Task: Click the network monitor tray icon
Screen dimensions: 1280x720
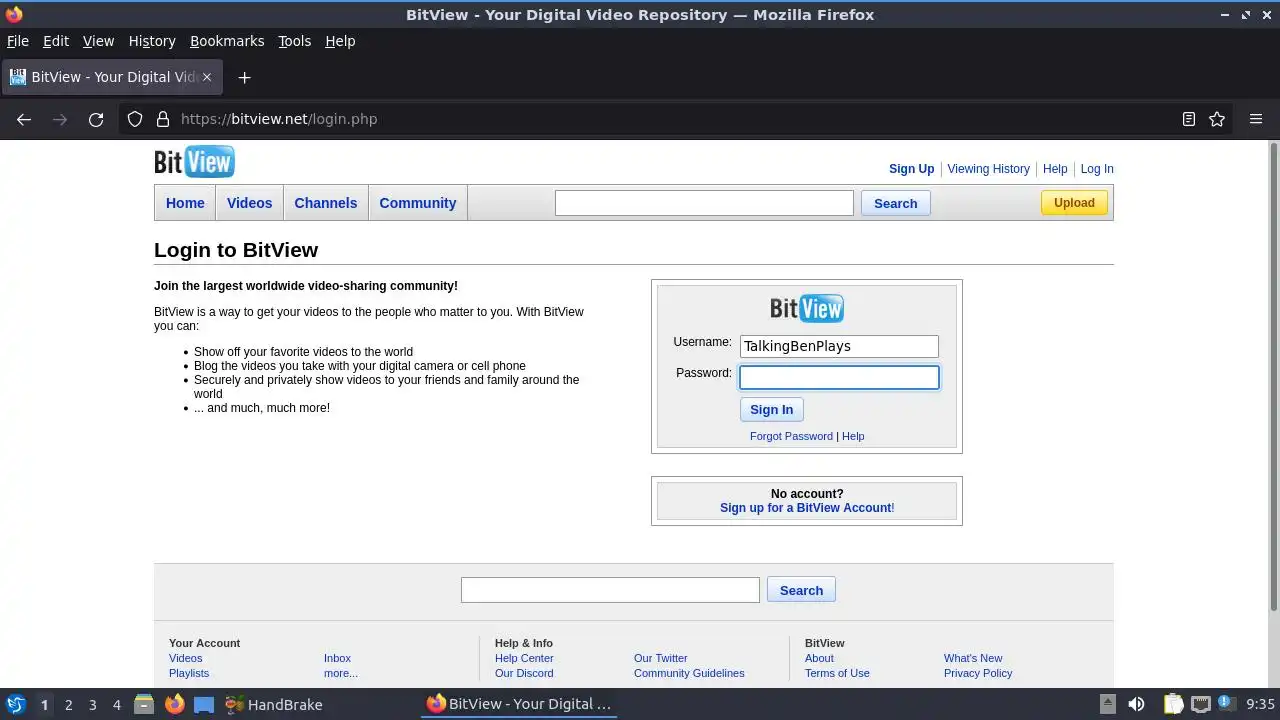Action: click(1200, 704)
